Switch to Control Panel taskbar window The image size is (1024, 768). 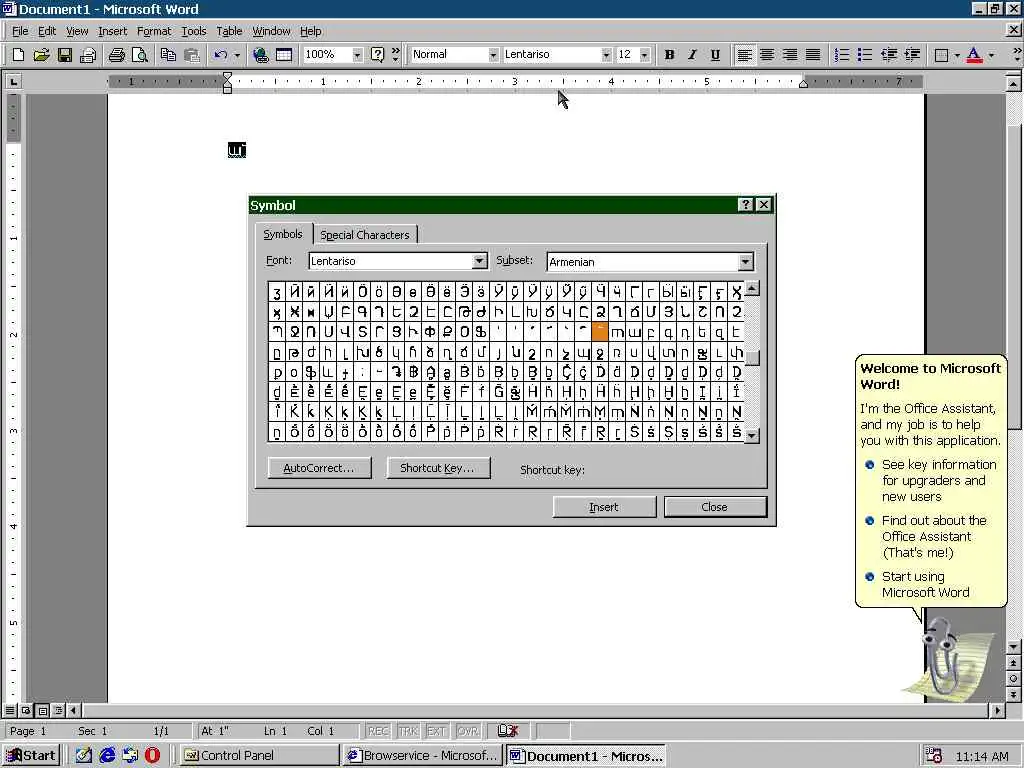(x=259, y=756)
